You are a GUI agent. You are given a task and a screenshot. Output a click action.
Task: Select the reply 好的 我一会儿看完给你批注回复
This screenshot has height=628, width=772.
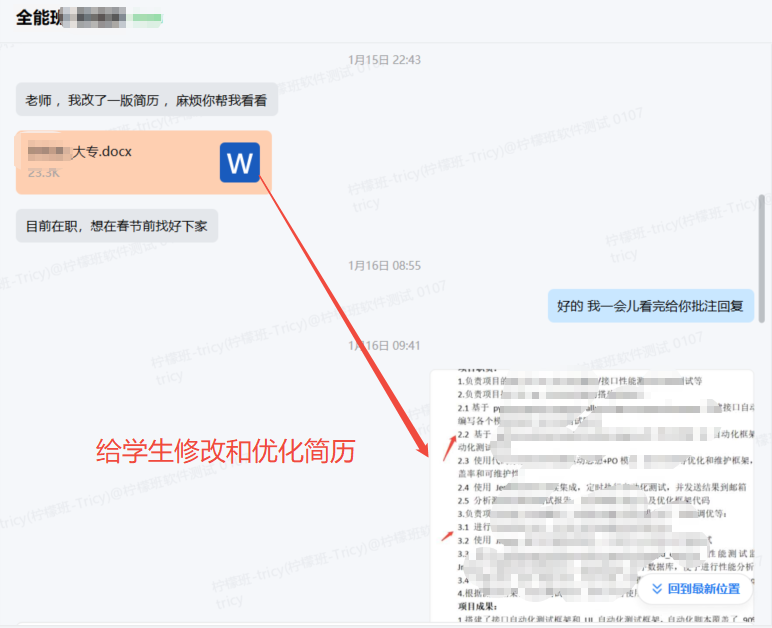(650, 306)
